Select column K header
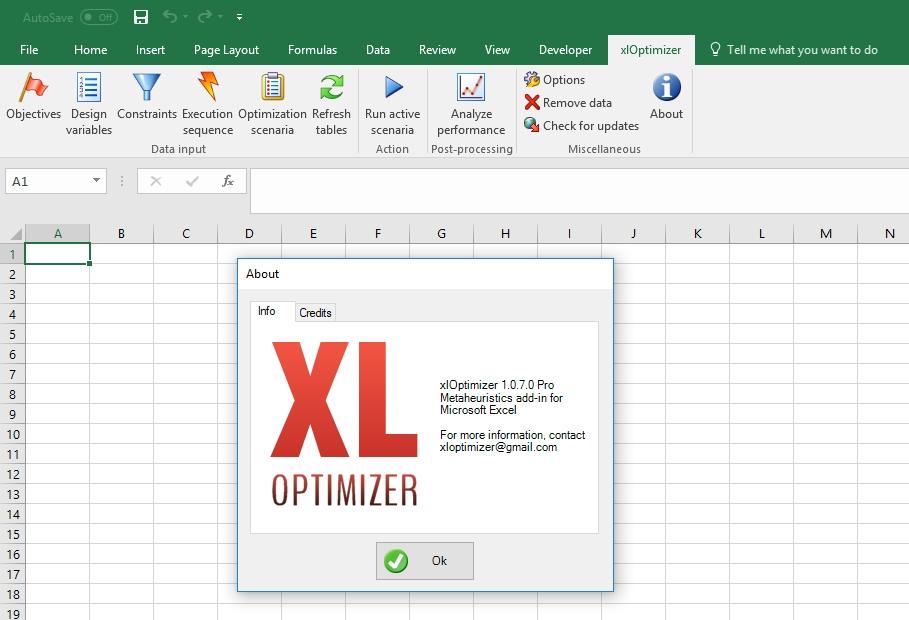The image size is (909, 620). [x=697, y=234]
